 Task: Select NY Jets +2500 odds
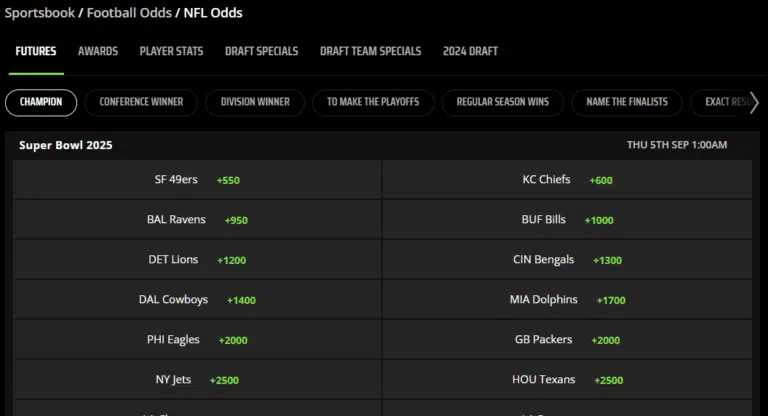(197, 380)
